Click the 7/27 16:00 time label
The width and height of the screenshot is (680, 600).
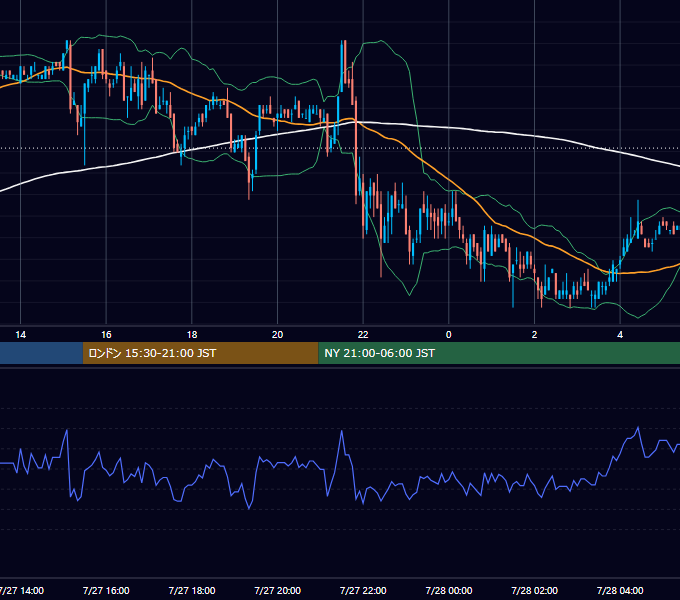pos(106,590)
